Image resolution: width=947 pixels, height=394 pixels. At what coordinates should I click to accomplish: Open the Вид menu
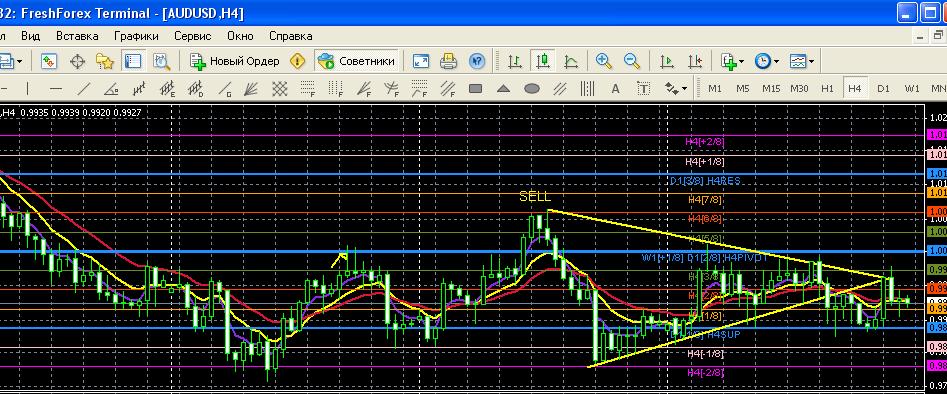(31, 36)
